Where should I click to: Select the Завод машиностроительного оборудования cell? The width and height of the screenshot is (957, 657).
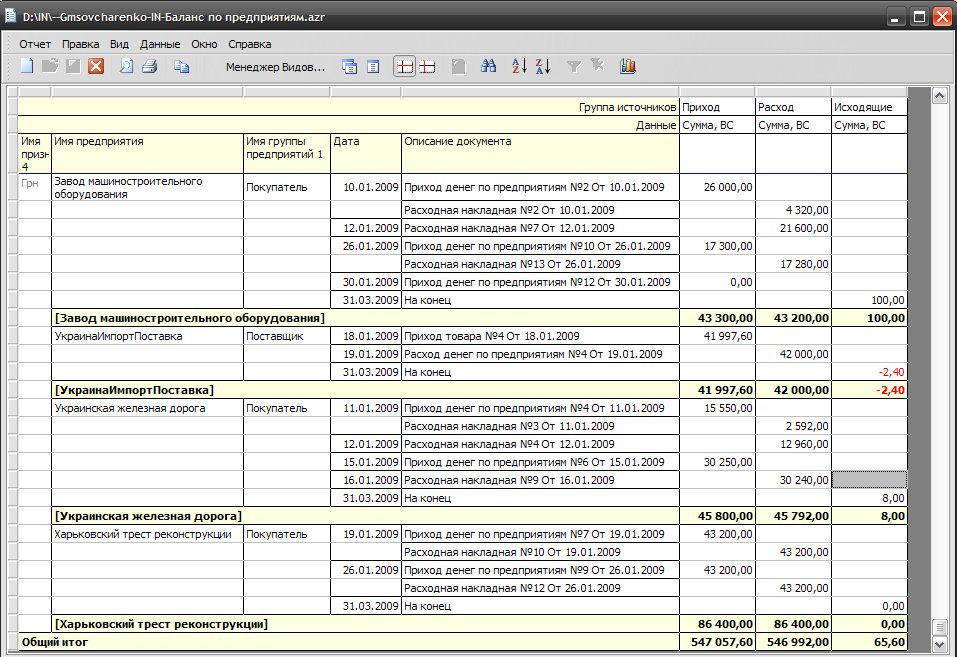tap(147, 187)
